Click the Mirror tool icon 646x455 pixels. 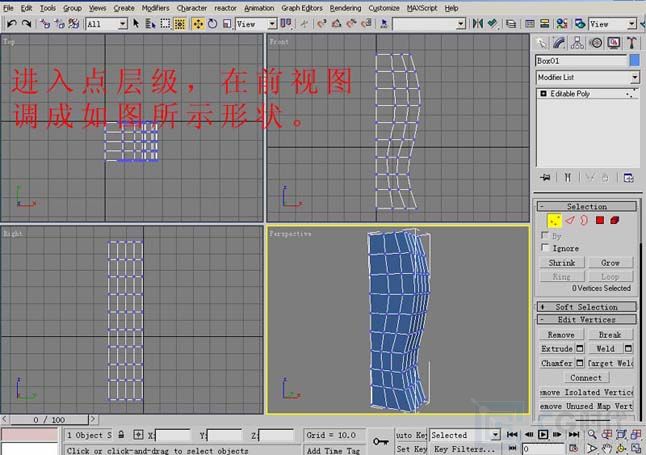(477, 24)
